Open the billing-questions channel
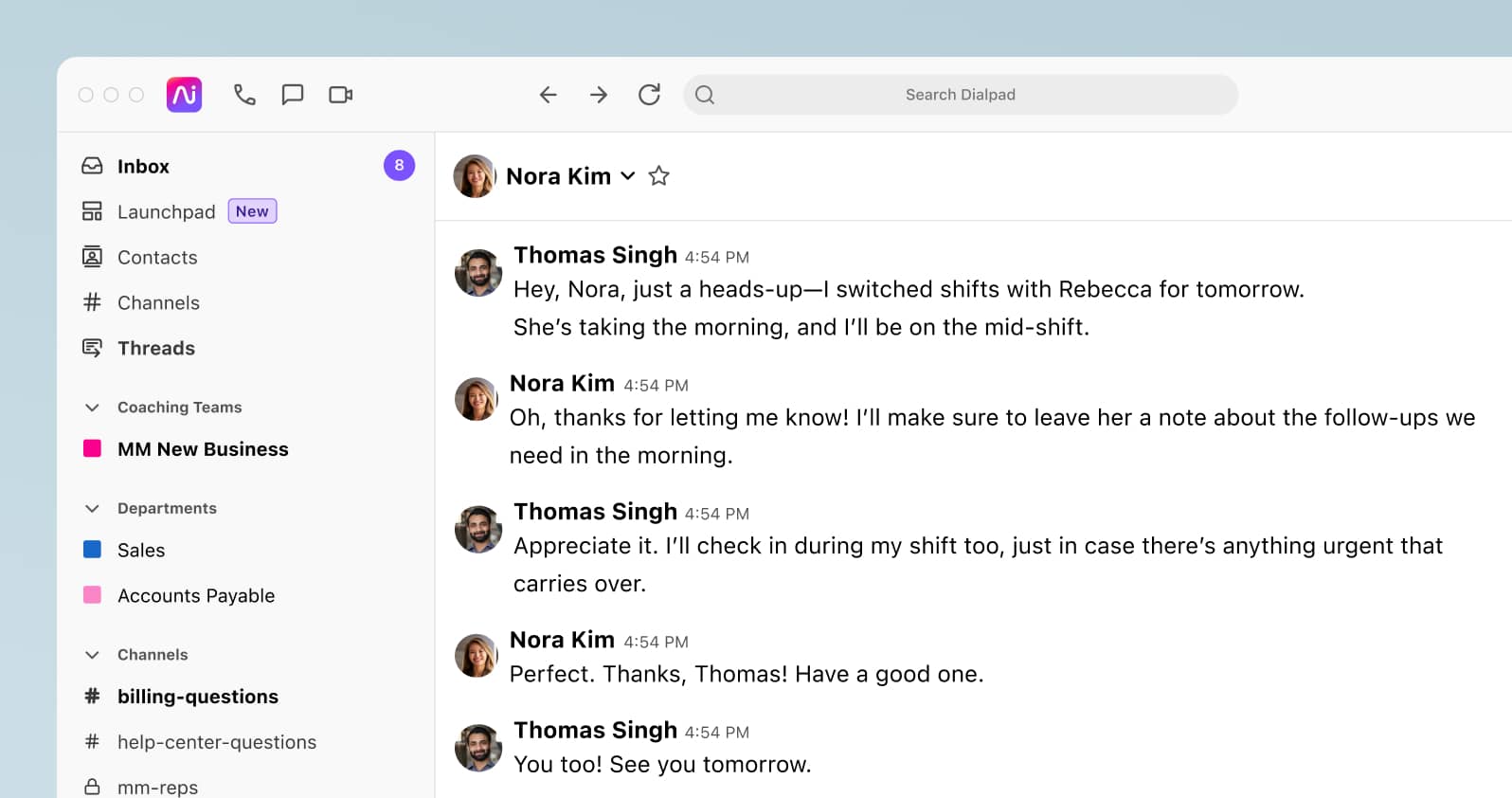Screen dimensions: 1512x798 coord(197,697)
